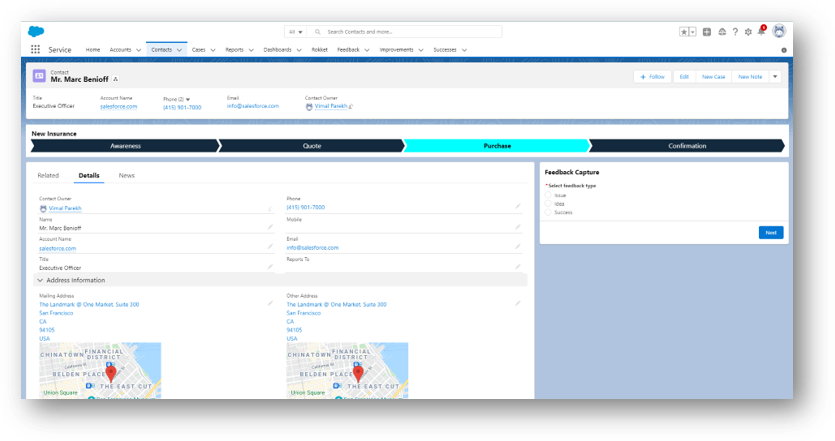
Task: Expand the Phone (2) dropdown
Action: point(187,100)
